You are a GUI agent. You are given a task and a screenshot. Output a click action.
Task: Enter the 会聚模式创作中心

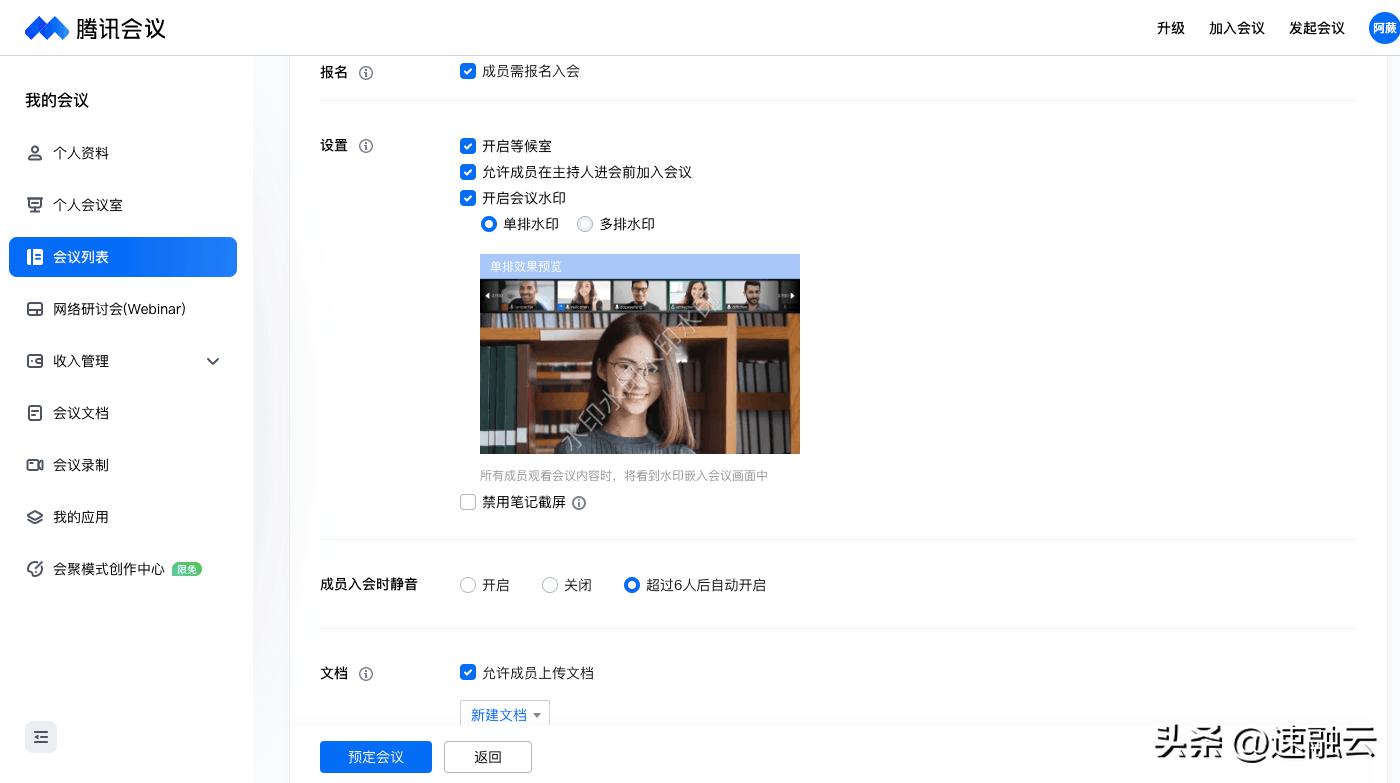click(109, 569)
